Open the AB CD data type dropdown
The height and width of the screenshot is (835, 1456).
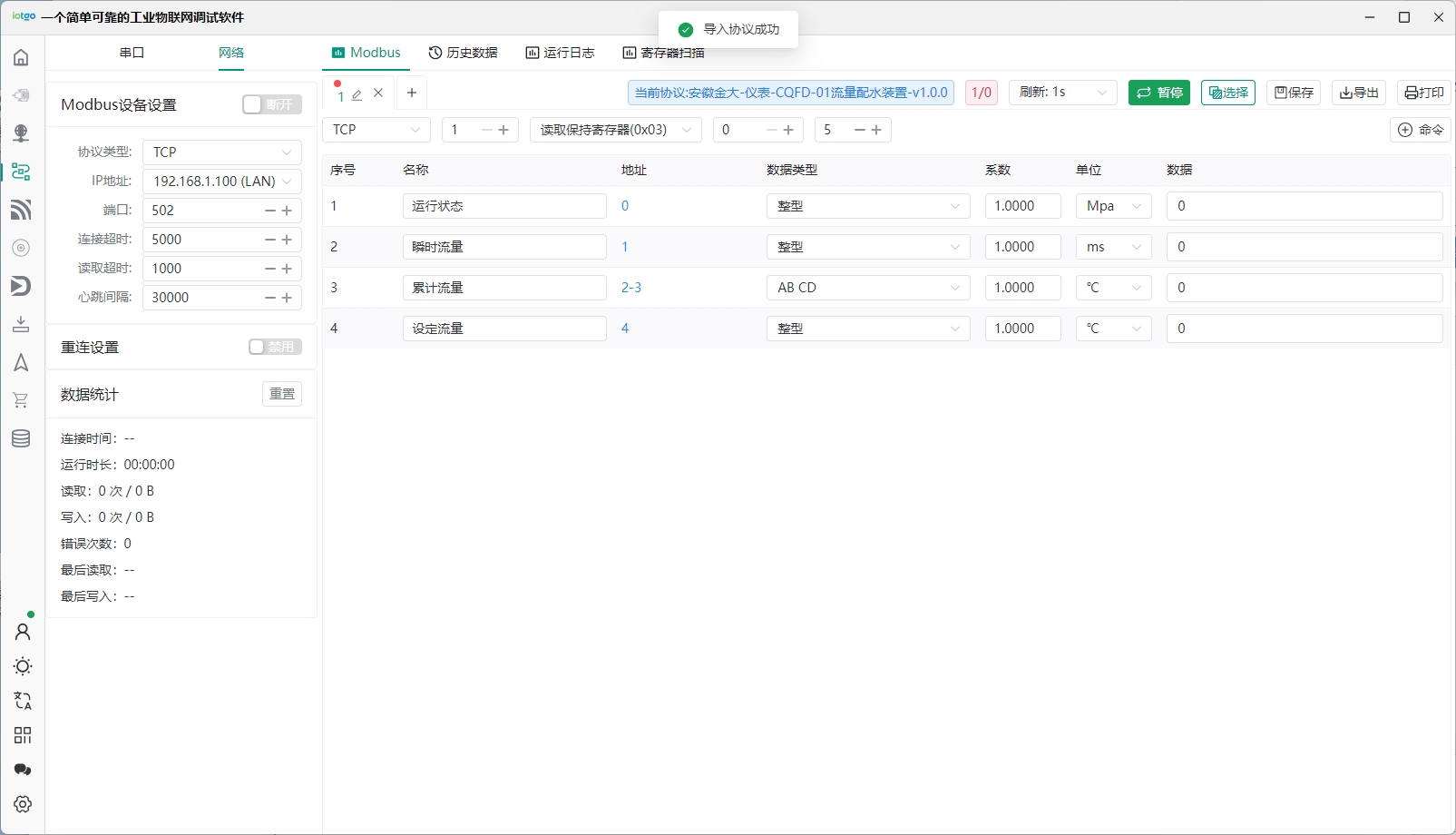coord(868,288)
